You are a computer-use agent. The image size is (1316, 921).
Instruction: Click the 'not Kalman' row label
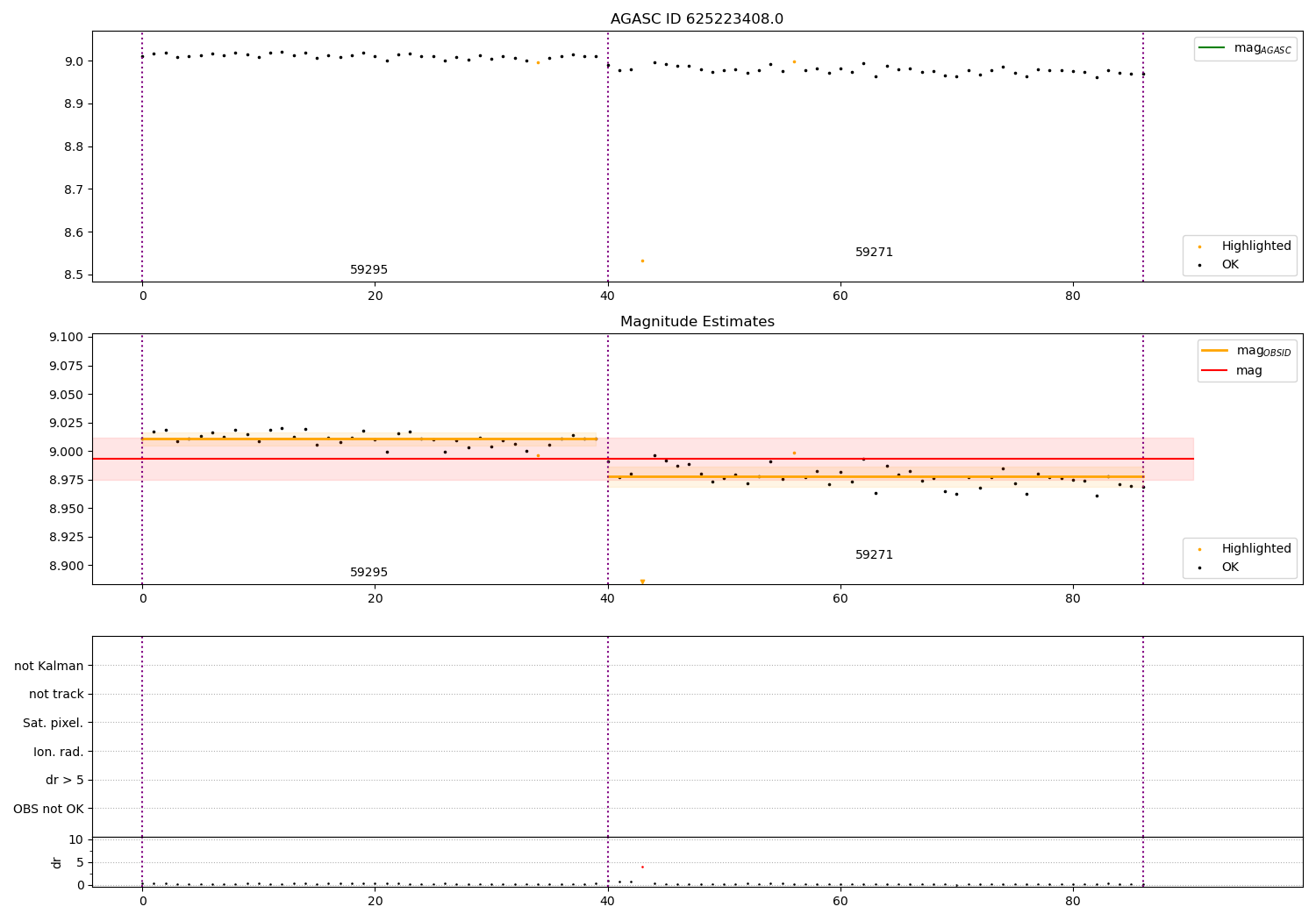(x=49, y=666)
